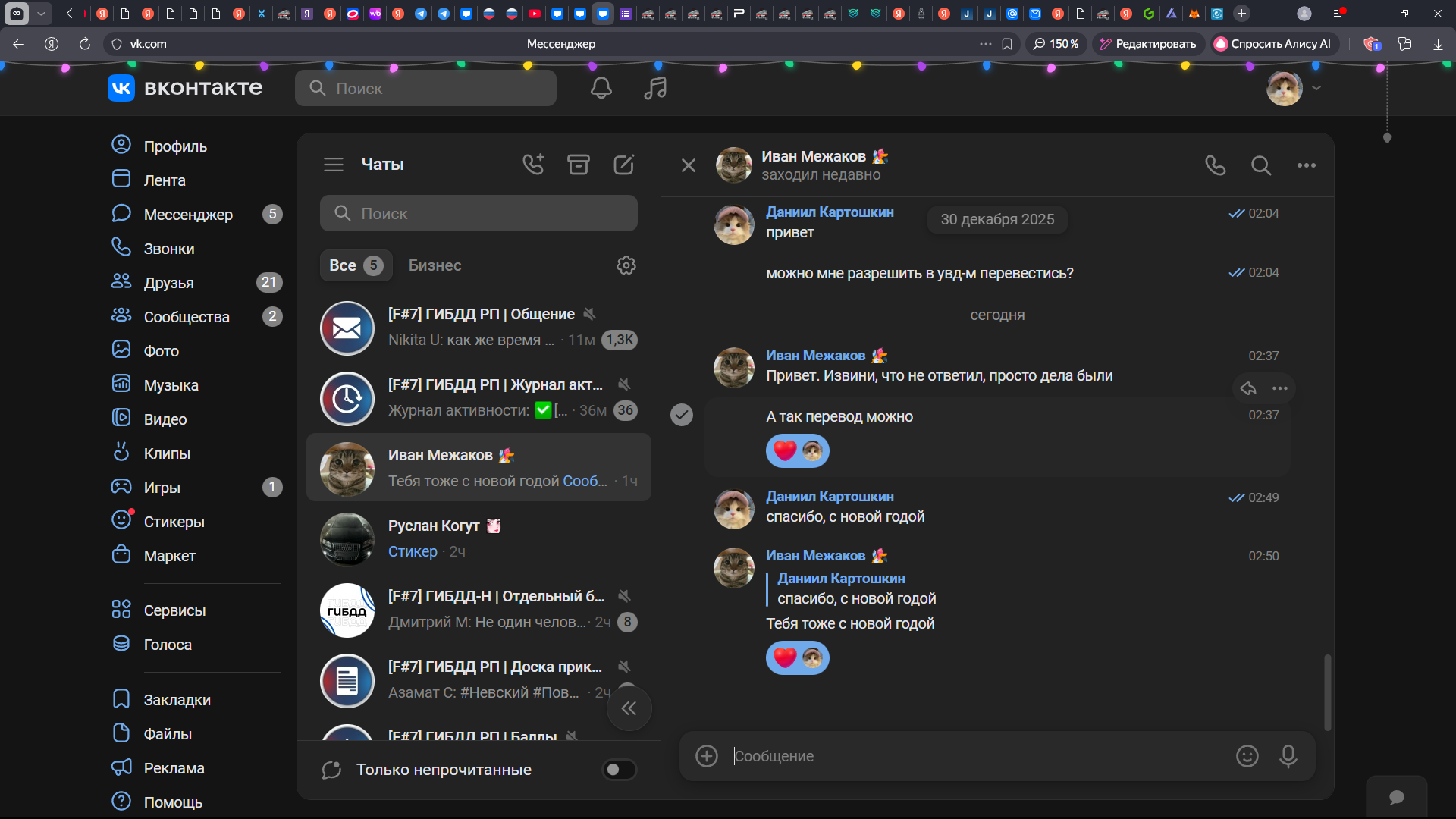
Task: Switch to the Бизнес chats tab
Action: click(435, 265)
